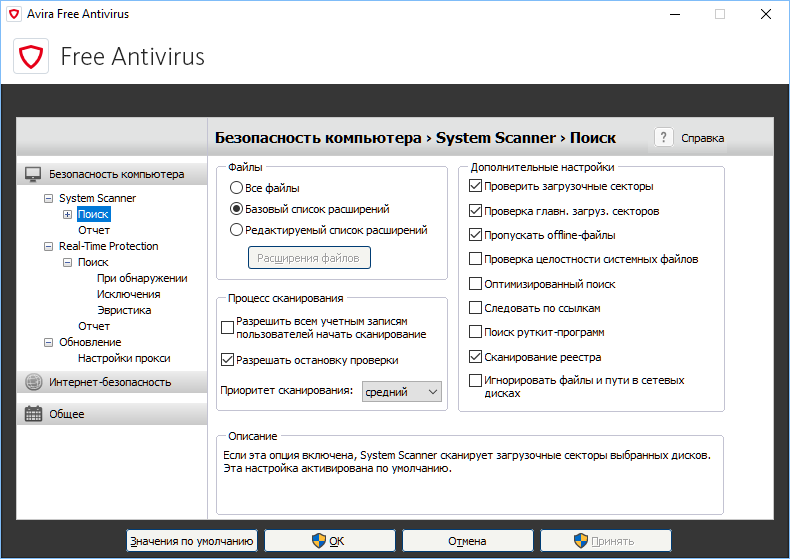
Task: Close the Avira Free Antivirus window
Action: [766, 14]
